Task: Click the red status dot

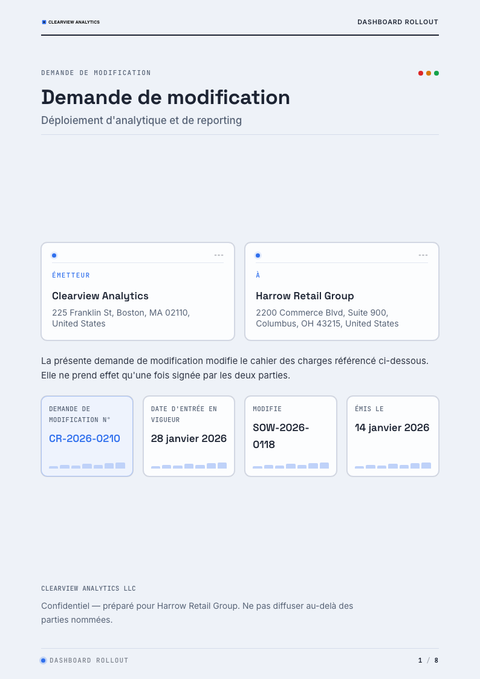Action: tap(421, 73)
